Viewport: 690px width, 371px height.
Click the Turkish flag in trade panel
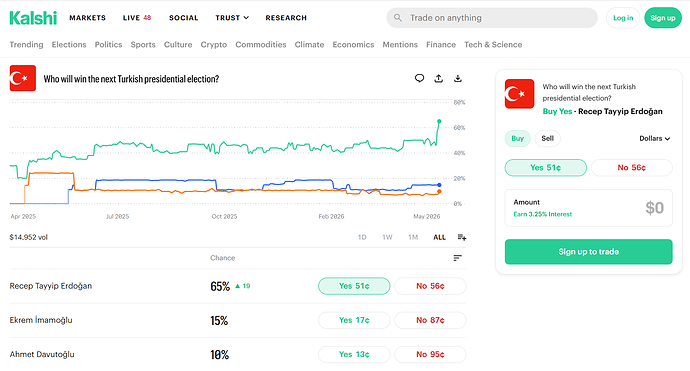tap(519, 94)
